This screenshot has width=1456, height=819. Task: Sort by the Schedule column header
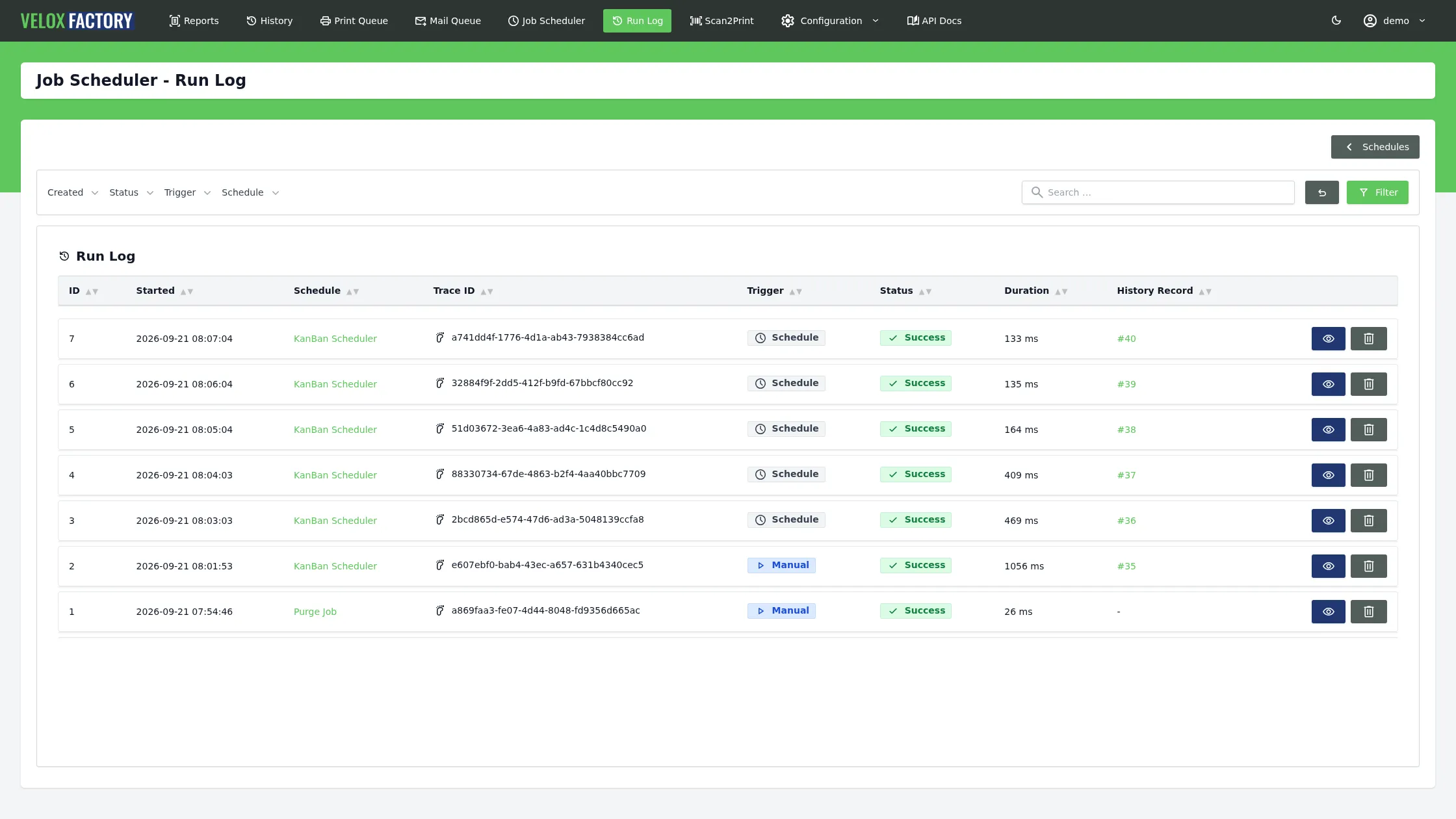[x=326, y=291]
